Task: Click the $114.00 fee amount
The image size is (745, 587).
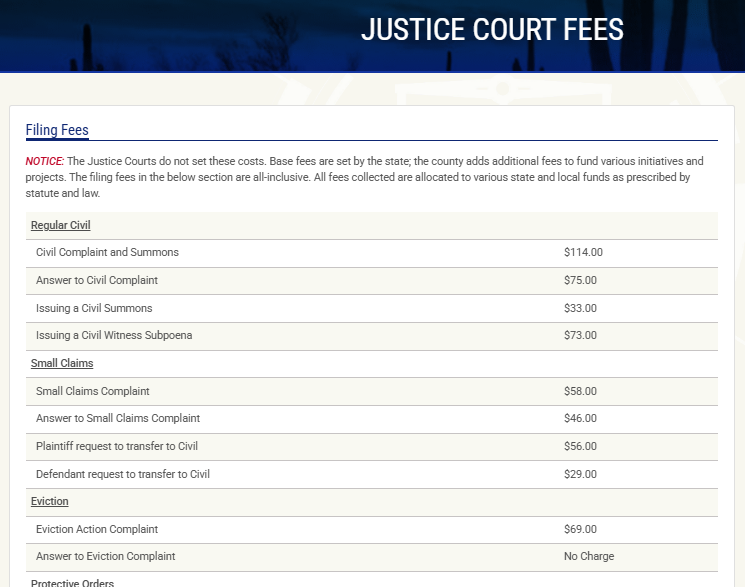Action: [x=583, y=252]
